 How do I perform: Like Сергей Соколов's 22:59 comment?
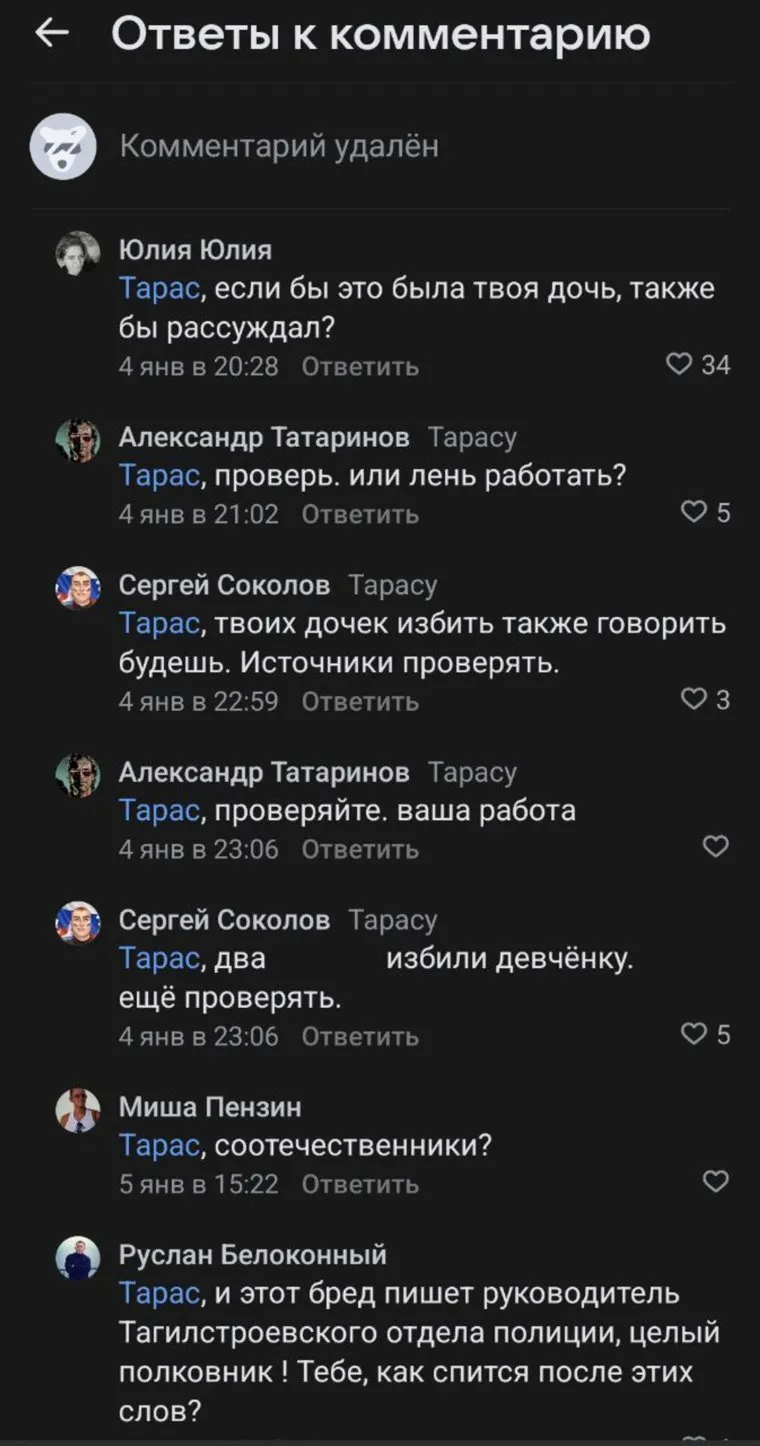coord(693,700)
